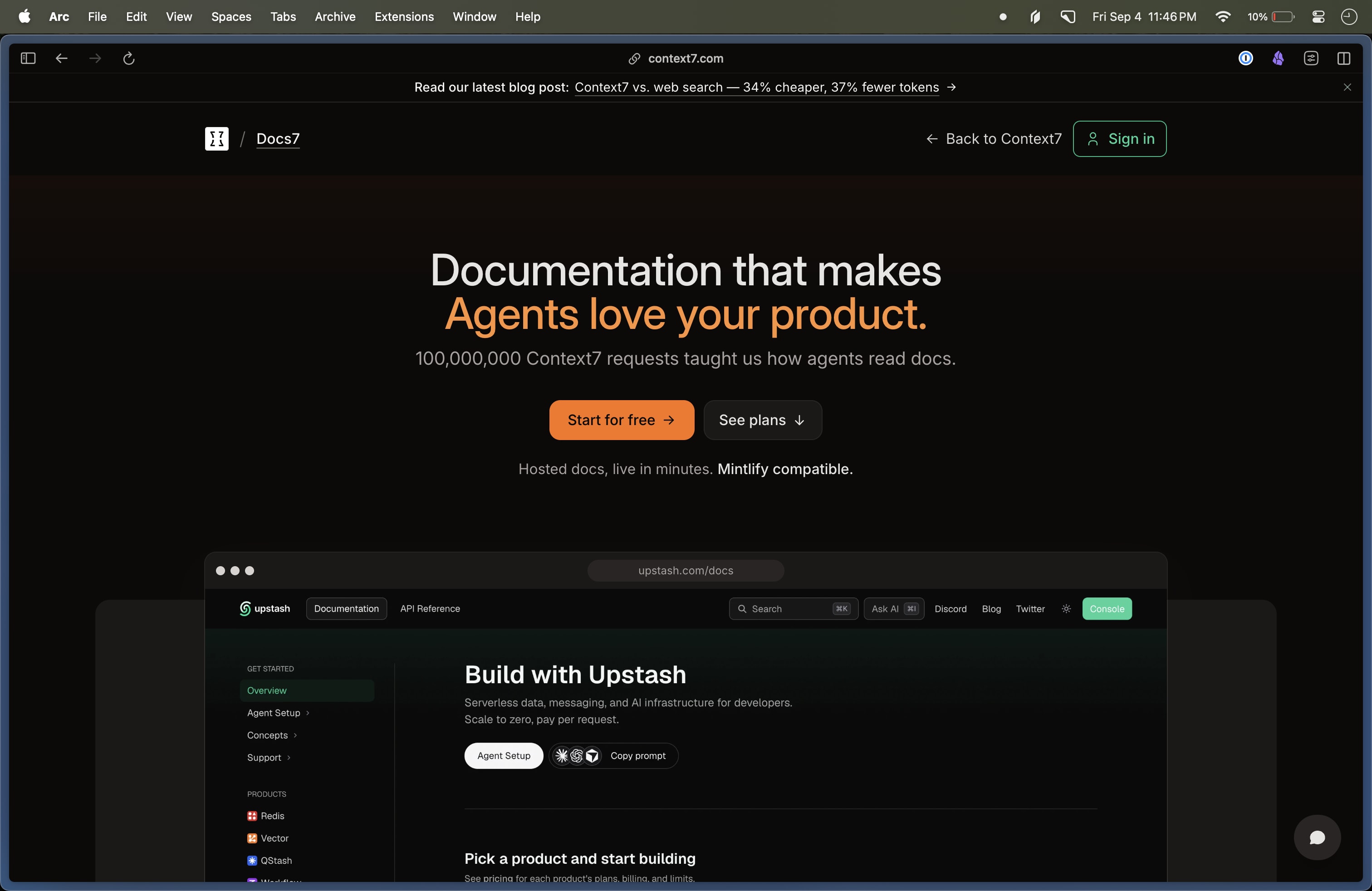Expand Agent Setup in the sidebar
Viewport: 1372px width, 891px height.
pos(279,713)
